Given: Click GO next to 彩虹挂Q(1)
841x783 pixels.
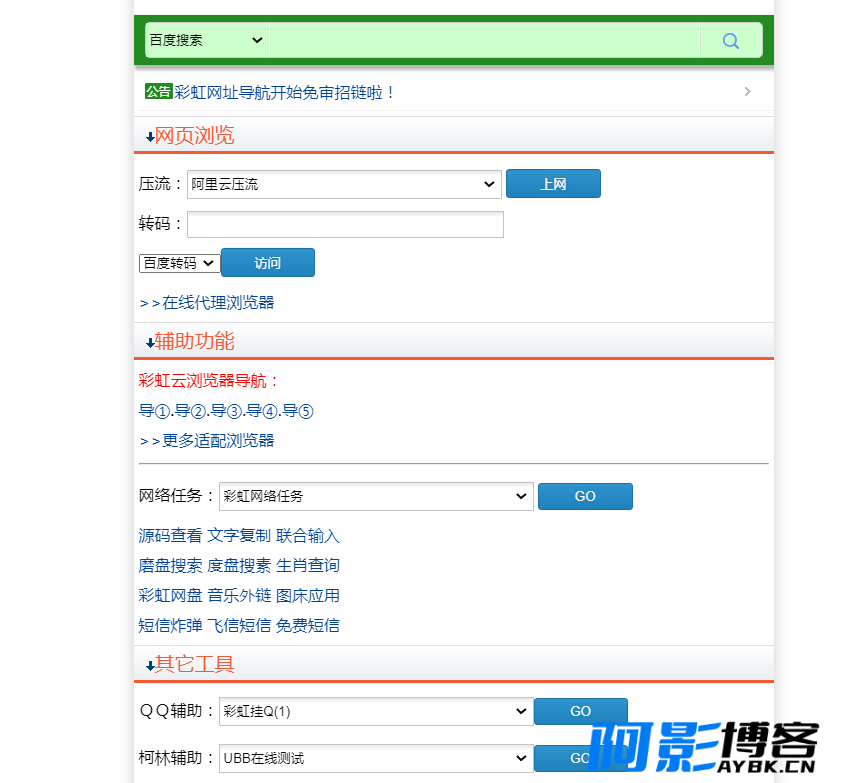Looking at the screenshot, I should [580, 711].
